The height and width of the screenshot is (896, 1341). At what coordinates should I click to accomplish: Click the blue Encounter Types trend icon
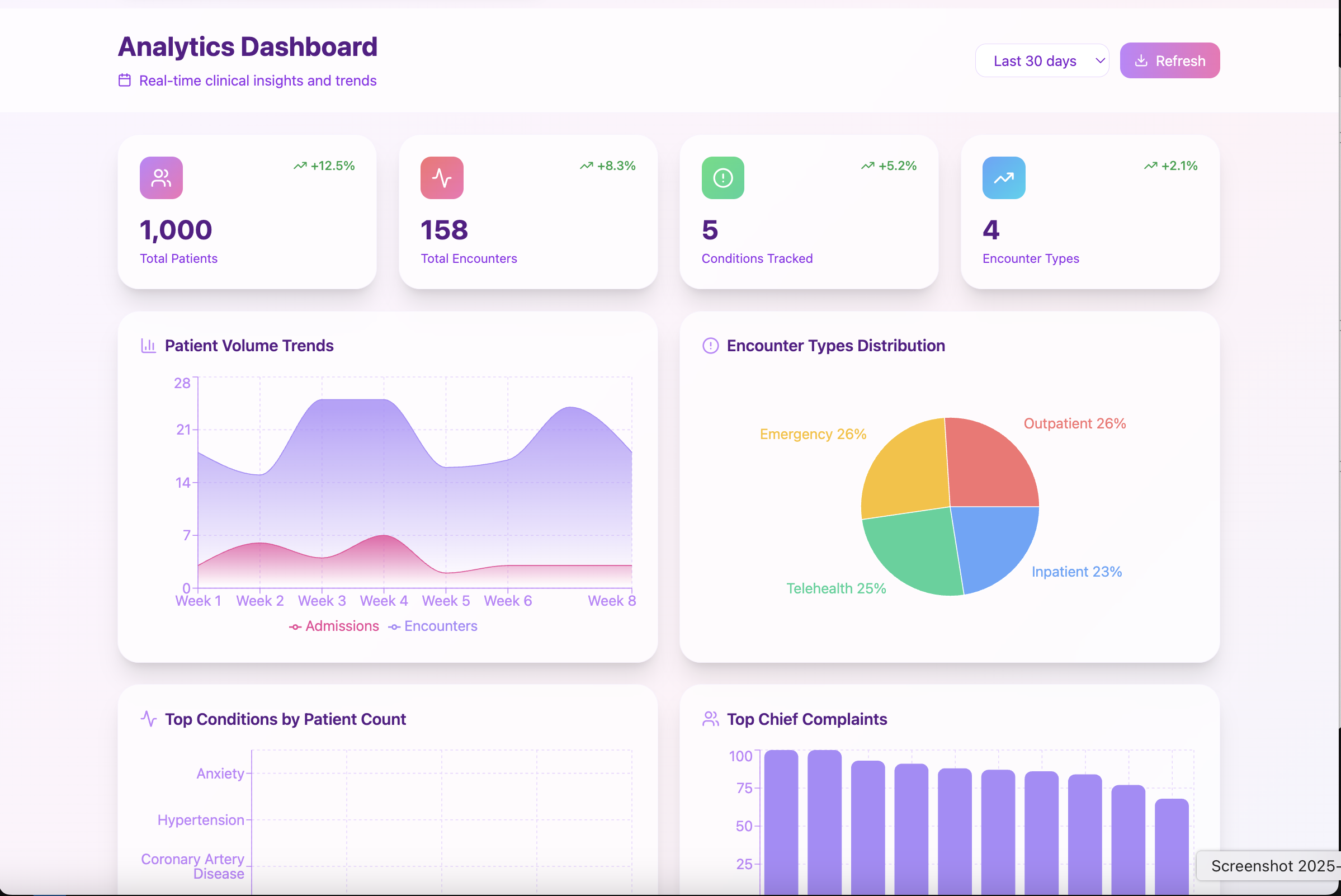pyautogui.click(x=1003, y=178)
